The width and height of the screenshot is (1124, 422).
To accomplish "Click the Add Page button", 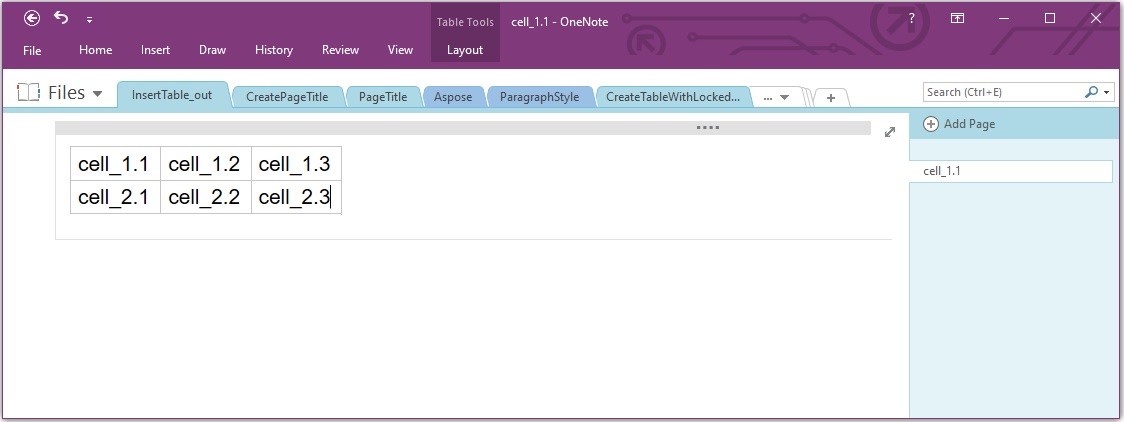I will click(959, 124).
